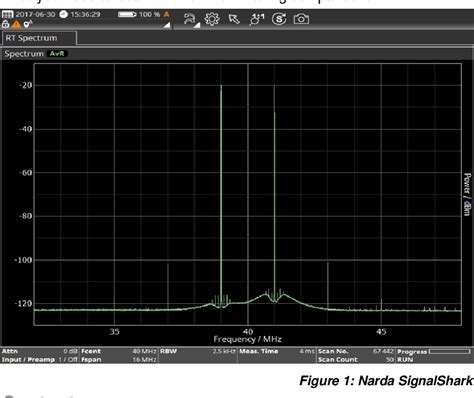
Task: Click the time 15:36:29
Action: (x=85, y=14)
